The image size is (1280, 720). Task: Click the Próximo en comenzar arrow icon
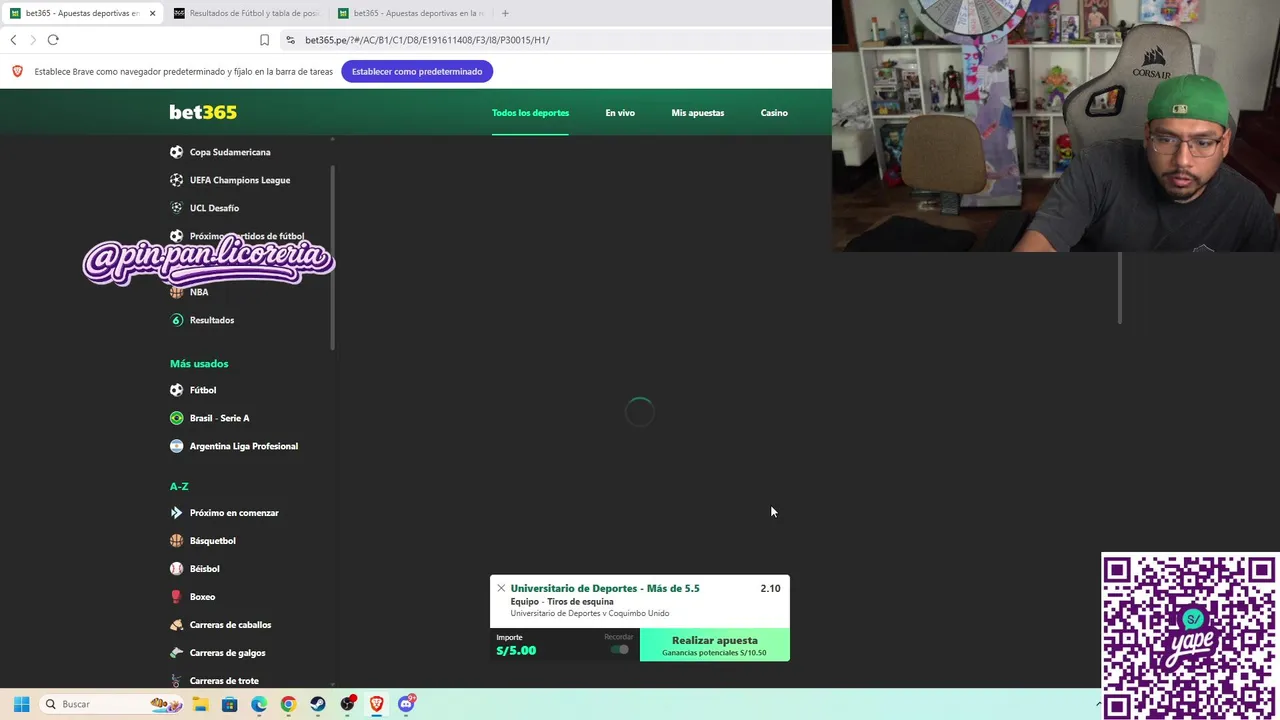177,513
